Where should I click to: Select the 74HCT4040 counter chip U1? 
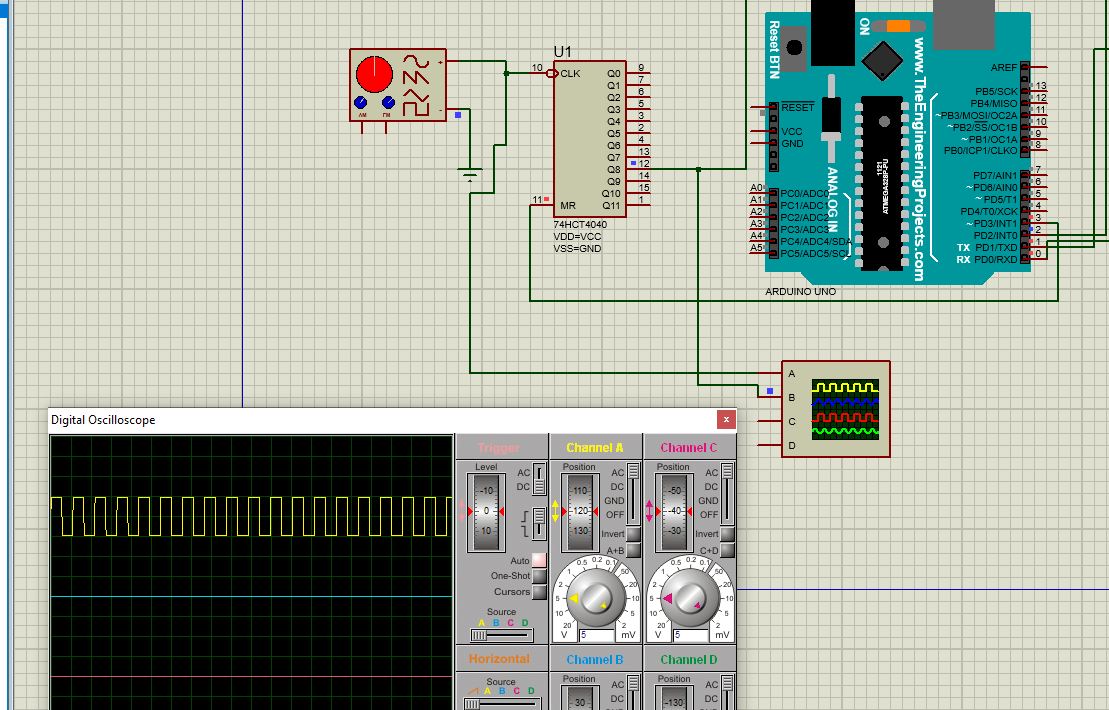click(590, 140)
